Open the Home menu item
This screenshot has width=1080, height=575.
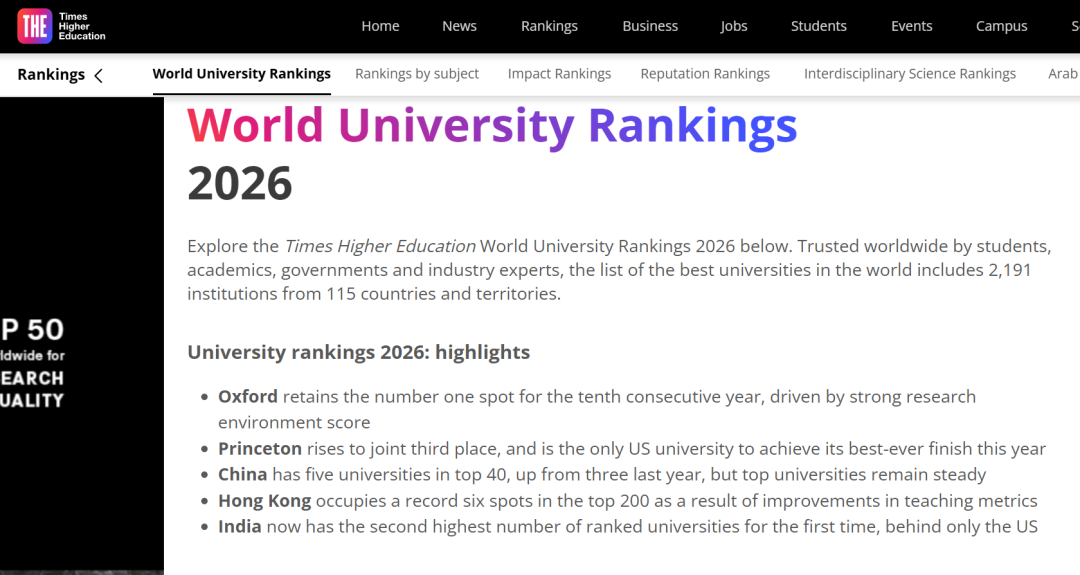(380, 26)
